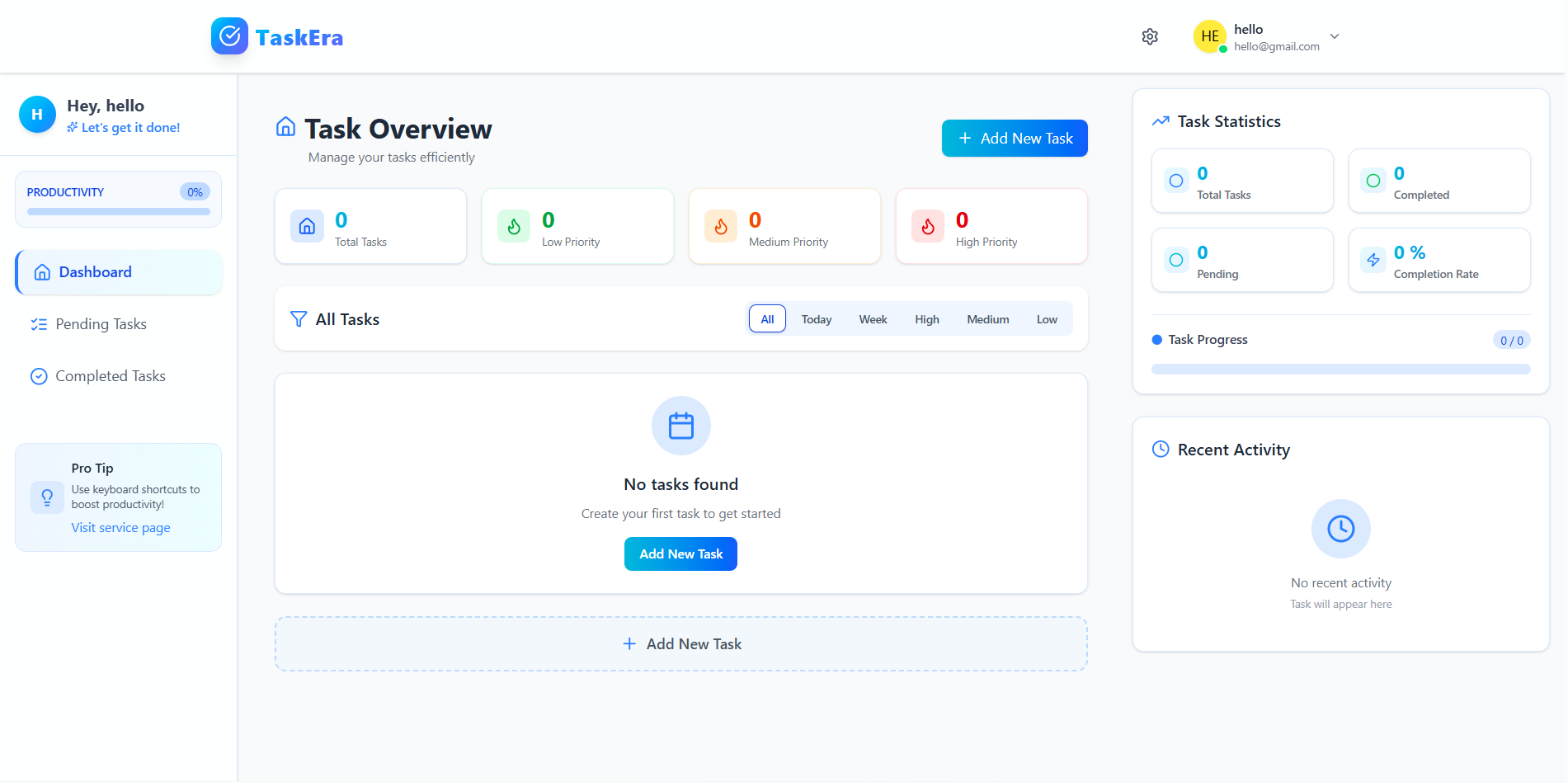The image size is (1568, 782).
Task: Click the Task Progress bar
Action: click(1340, 370)
